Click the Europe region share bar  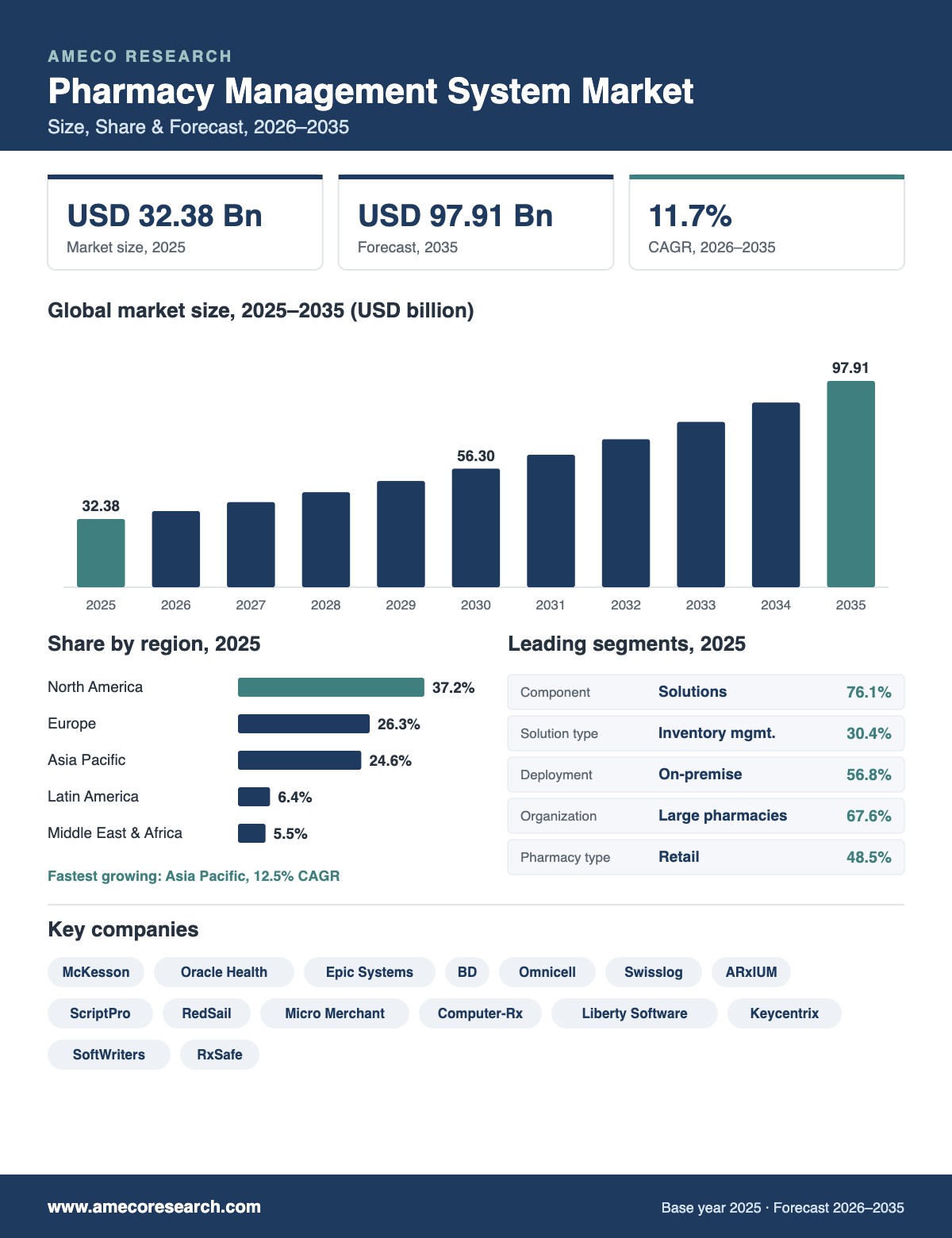(x=304, y=724)
